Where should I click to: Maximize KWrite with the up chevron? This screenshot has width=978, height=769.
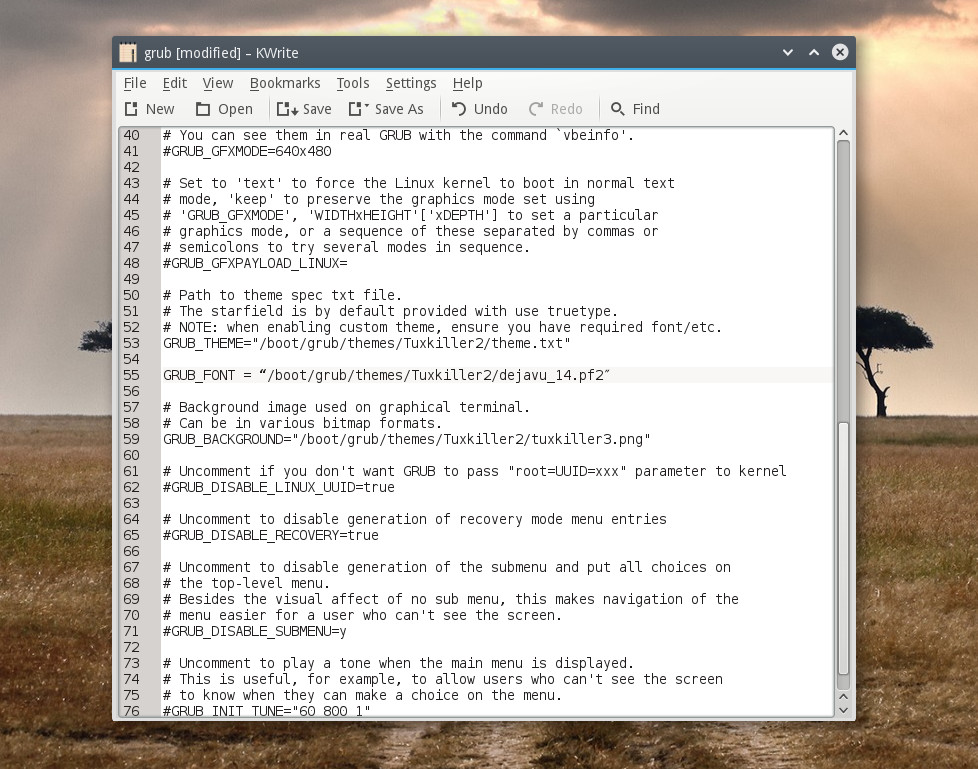point(814,52)
